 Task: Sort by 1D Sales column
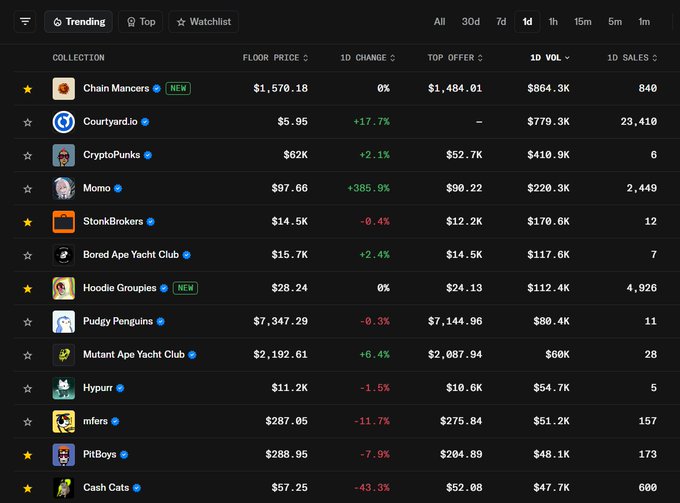coord(632,58)
